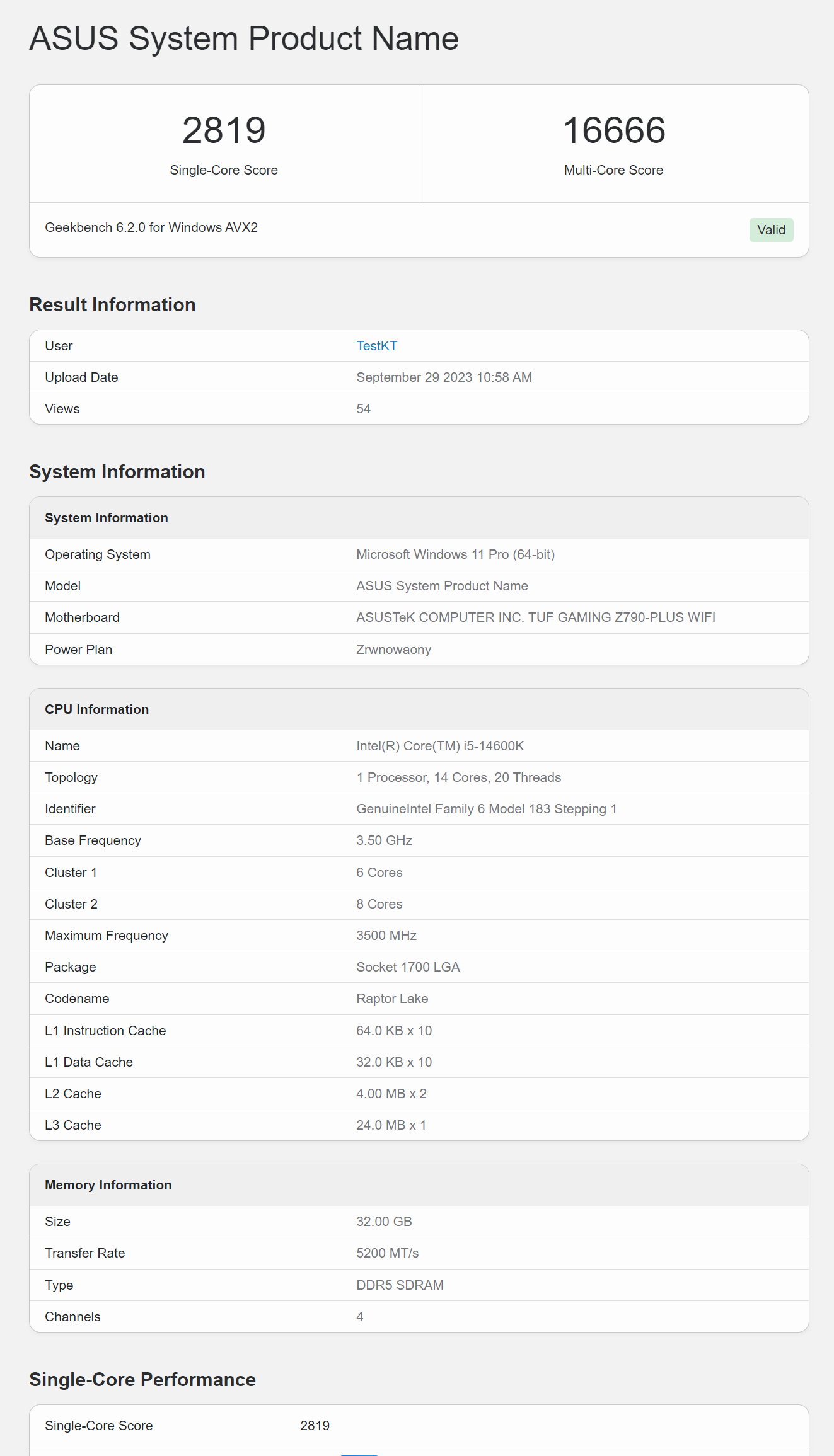
Task: Select the Geekbench 6.2.0 for Windows AVX2 text
Action: 151,227
